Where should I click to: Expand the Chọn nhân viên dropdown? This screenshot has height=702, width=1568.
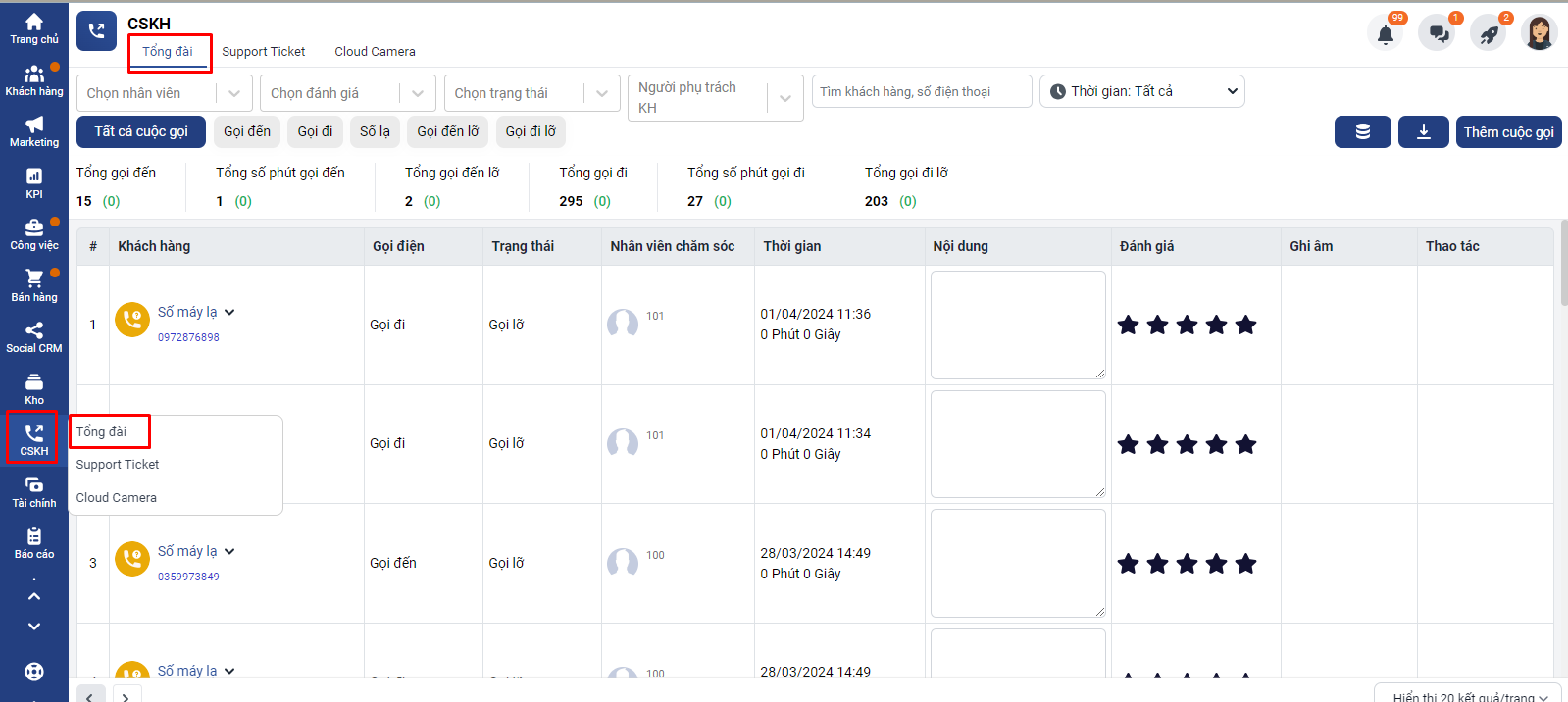pos(164,93)
